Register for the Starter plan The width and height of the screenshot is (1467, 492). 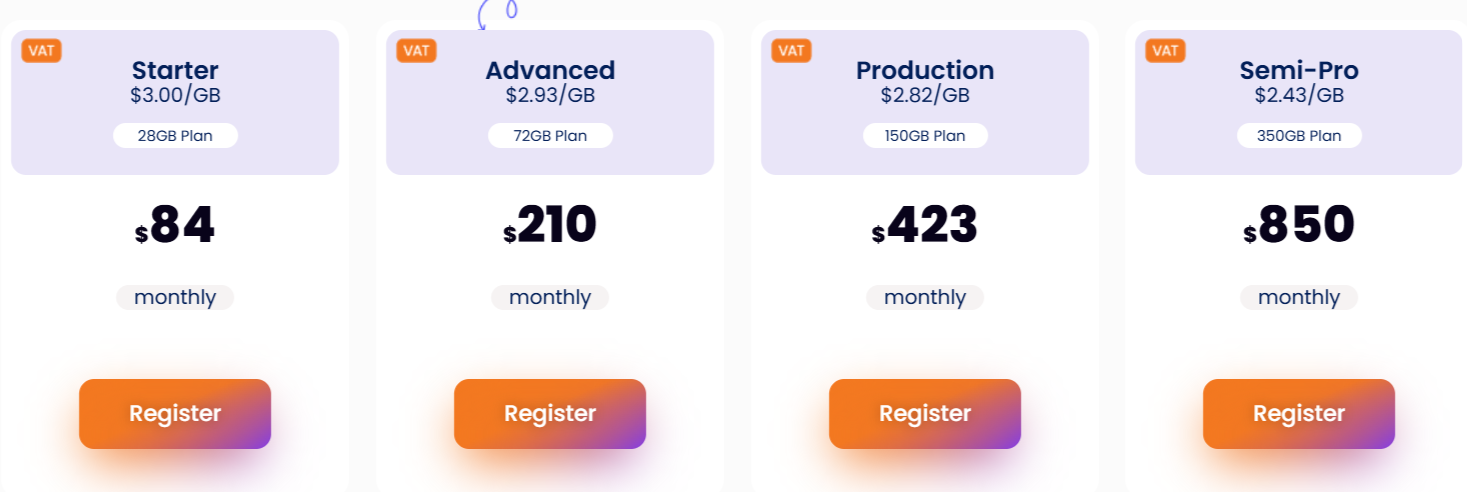click(x=175, y=414)
